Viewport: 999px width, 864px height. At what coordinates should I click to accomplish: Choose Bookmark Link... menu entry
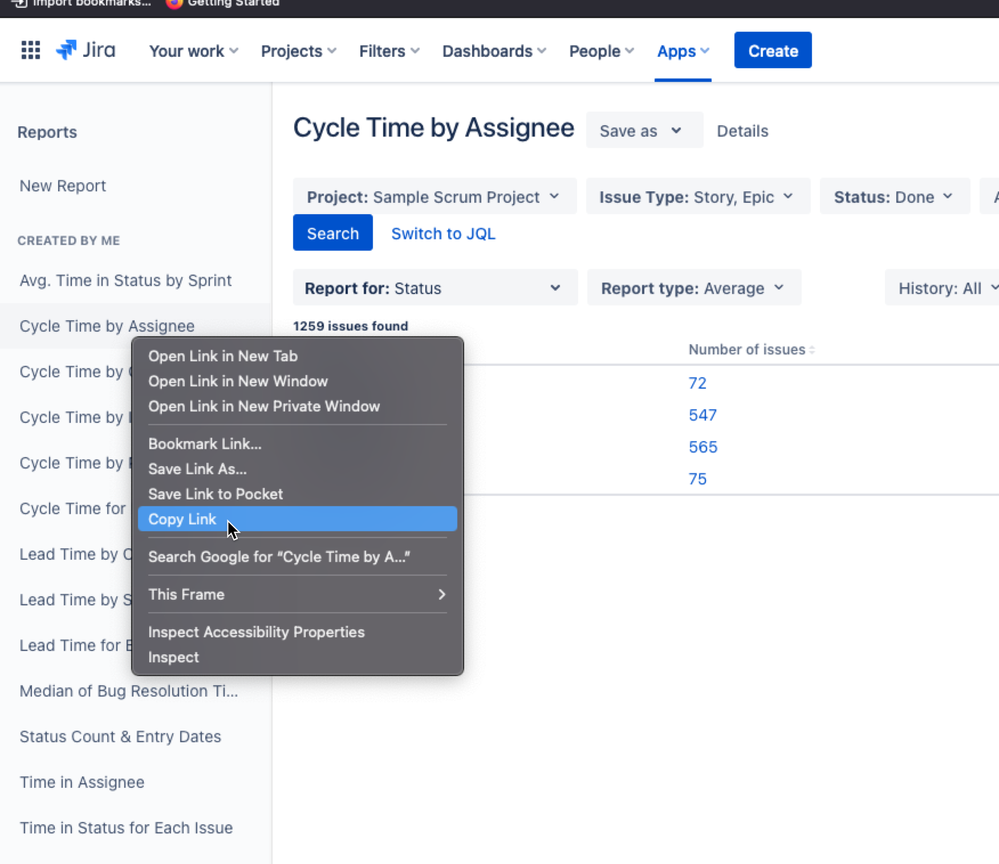pos(297,443)
